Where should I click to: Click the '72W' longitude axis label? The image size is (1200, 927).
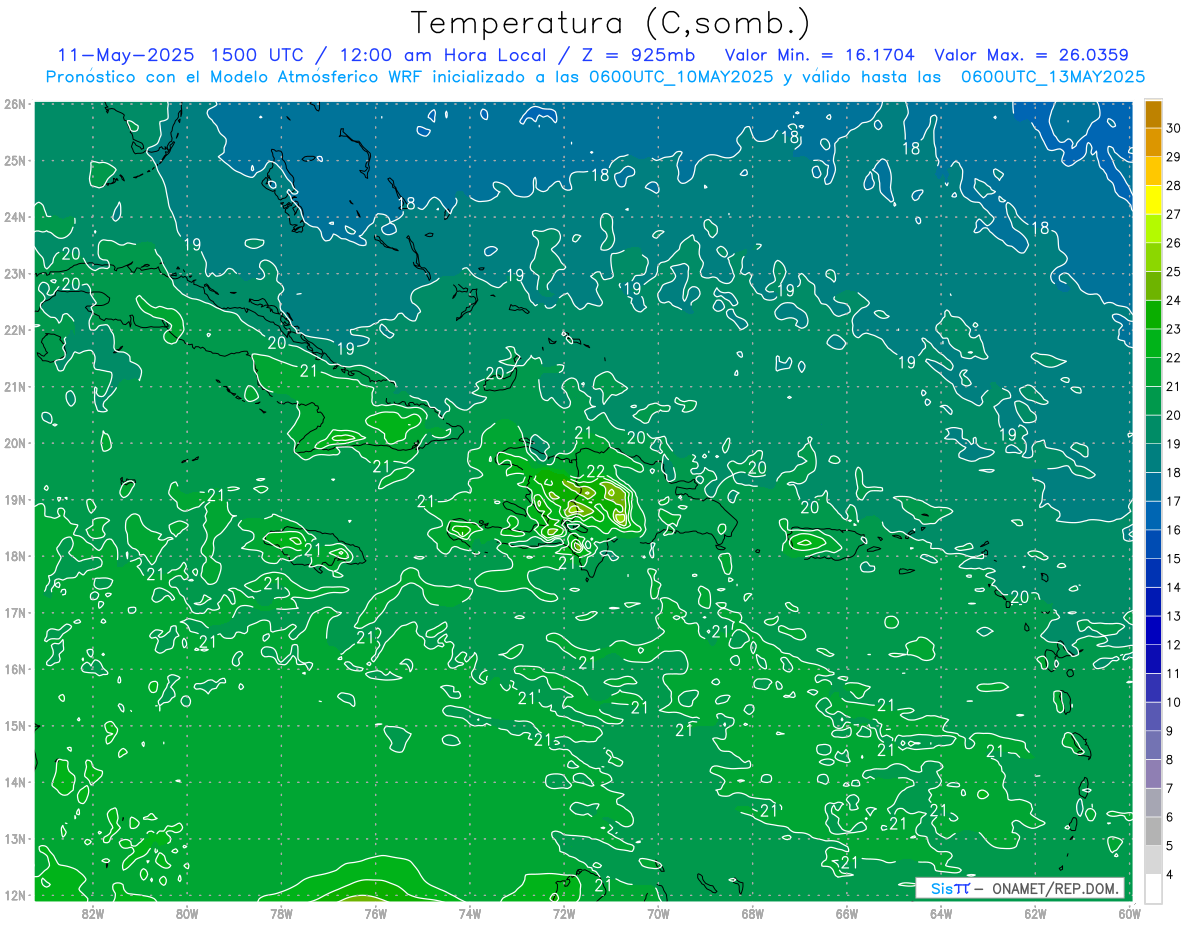pos(564,913)
